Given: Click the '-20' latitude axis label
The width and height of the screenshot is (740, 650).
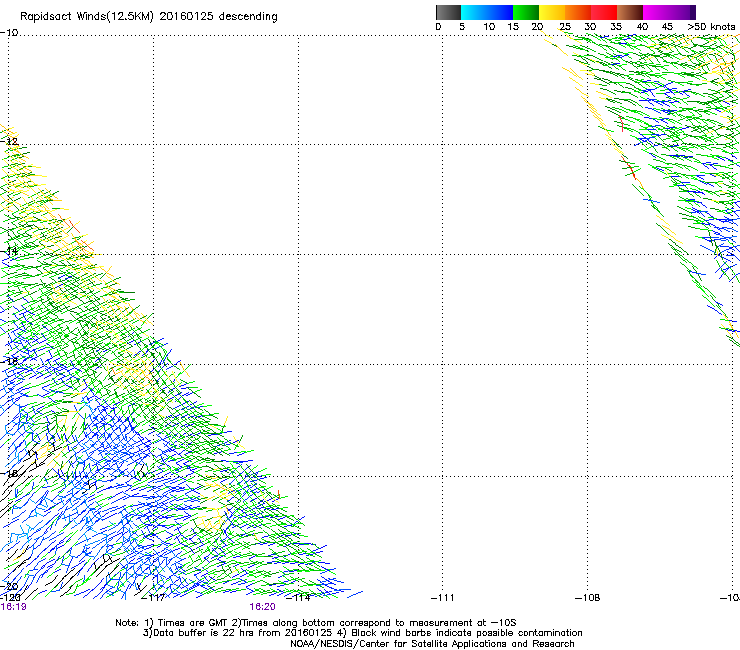Looking at the screenshot, I should click(x=9, y=587).
